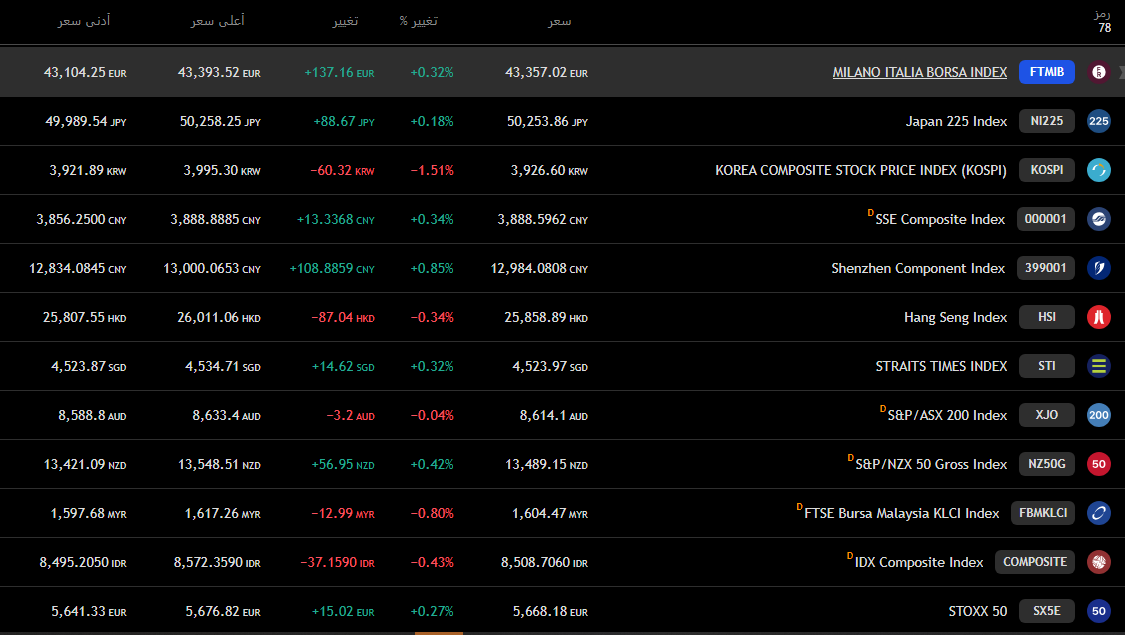Click the Hang Seng low 25,807.55 HKD
This screenshot has width=1125, height=635.
85,317
